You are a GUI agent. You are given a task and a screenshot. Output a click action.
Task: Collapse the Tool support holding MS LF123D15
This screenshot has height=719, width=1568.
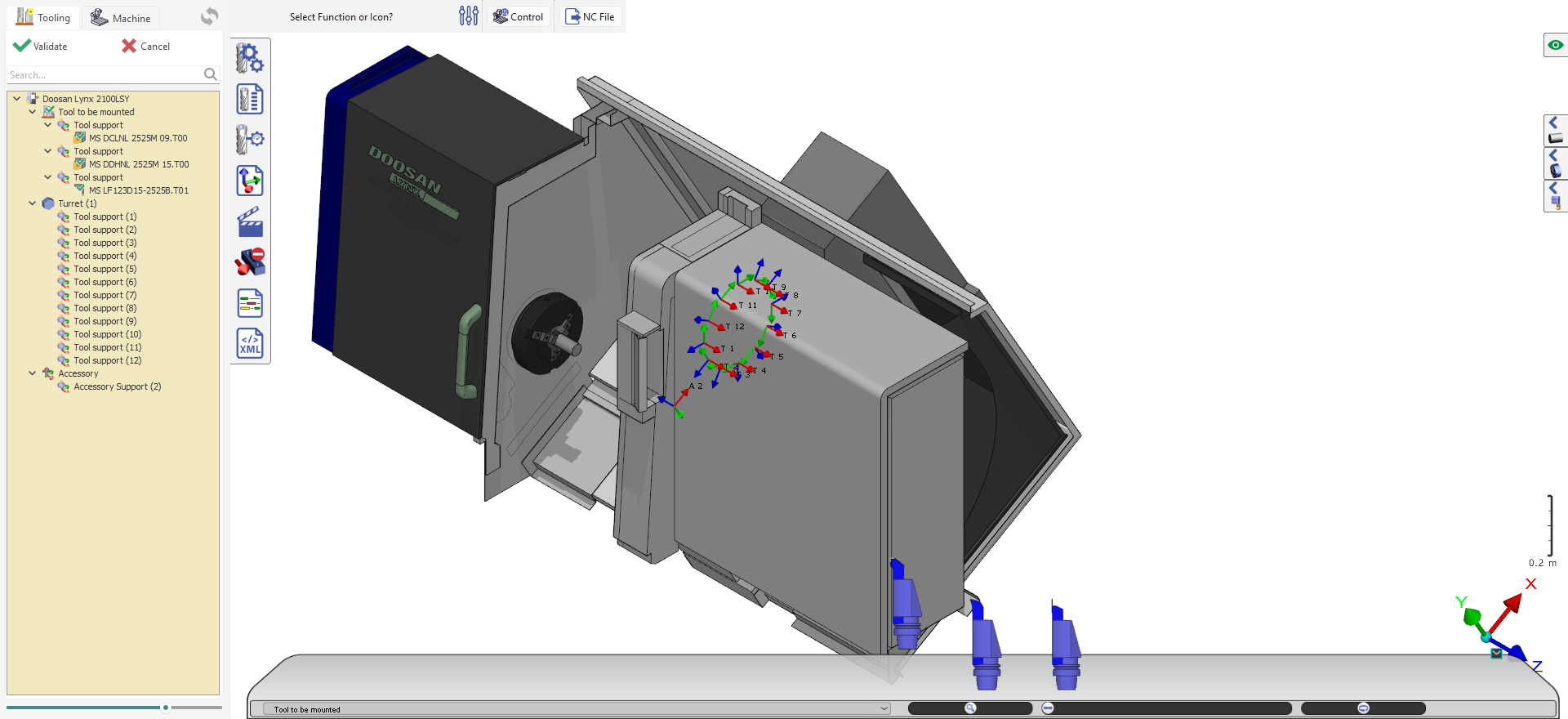(x=48, y=177)
